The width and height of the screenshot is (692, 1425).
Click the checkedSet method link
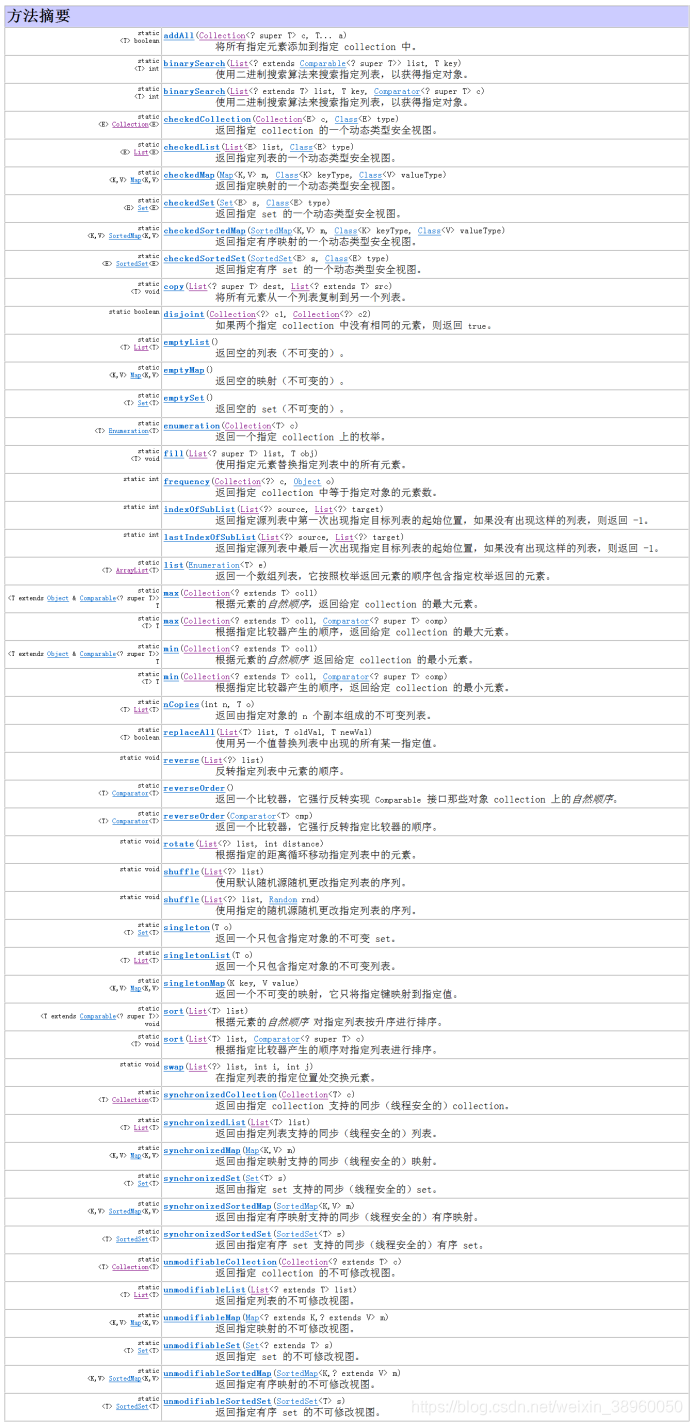coord(189,203)
